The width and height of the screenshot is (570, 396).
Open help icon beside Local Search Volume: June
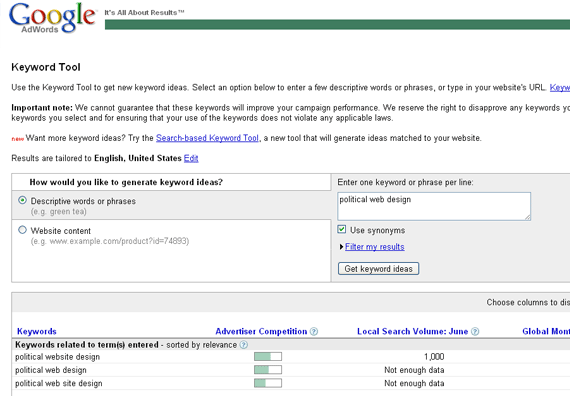(475, 332)
